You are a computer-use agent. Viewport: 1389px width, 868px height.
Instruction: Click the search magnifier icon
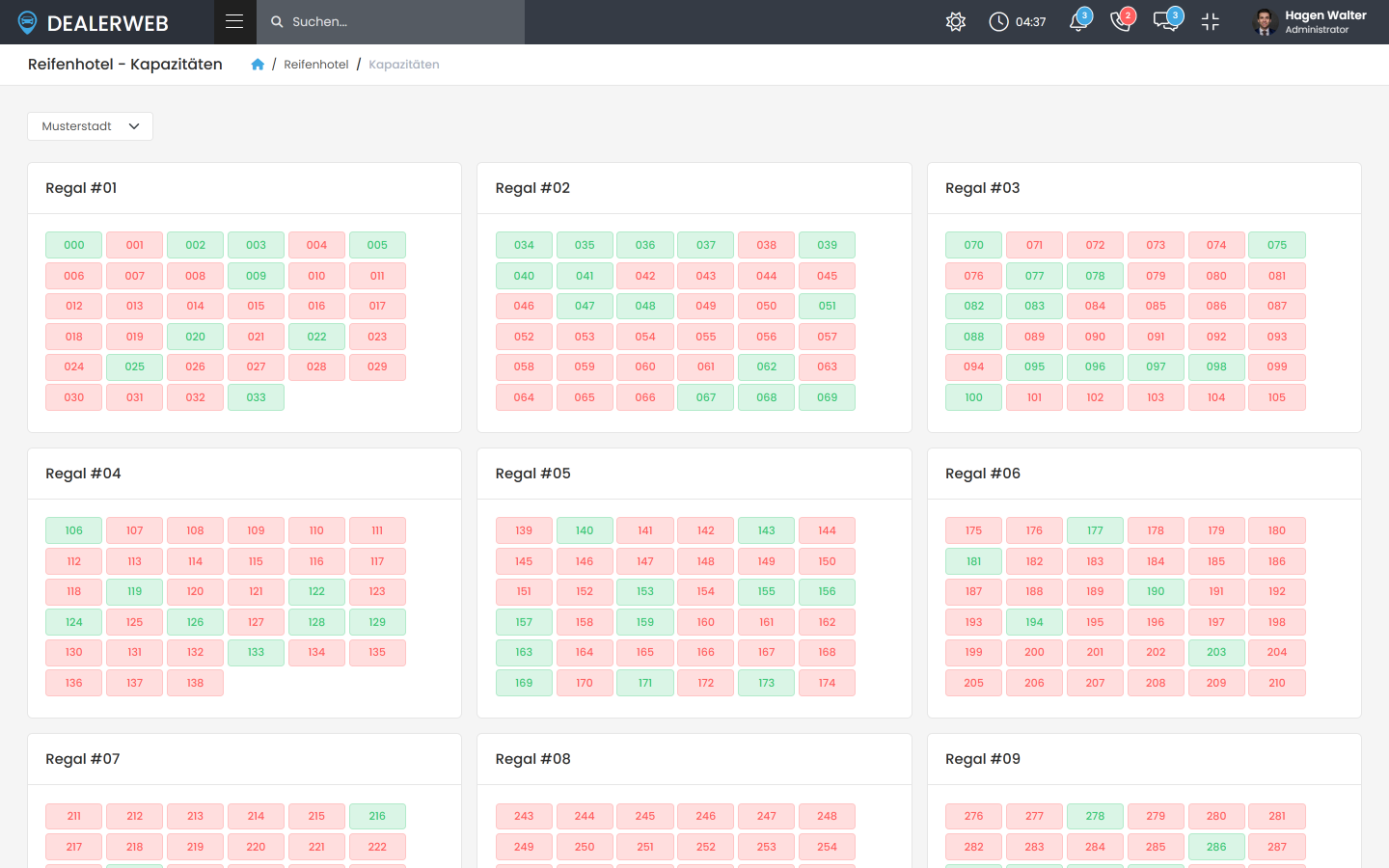point(277,21)
